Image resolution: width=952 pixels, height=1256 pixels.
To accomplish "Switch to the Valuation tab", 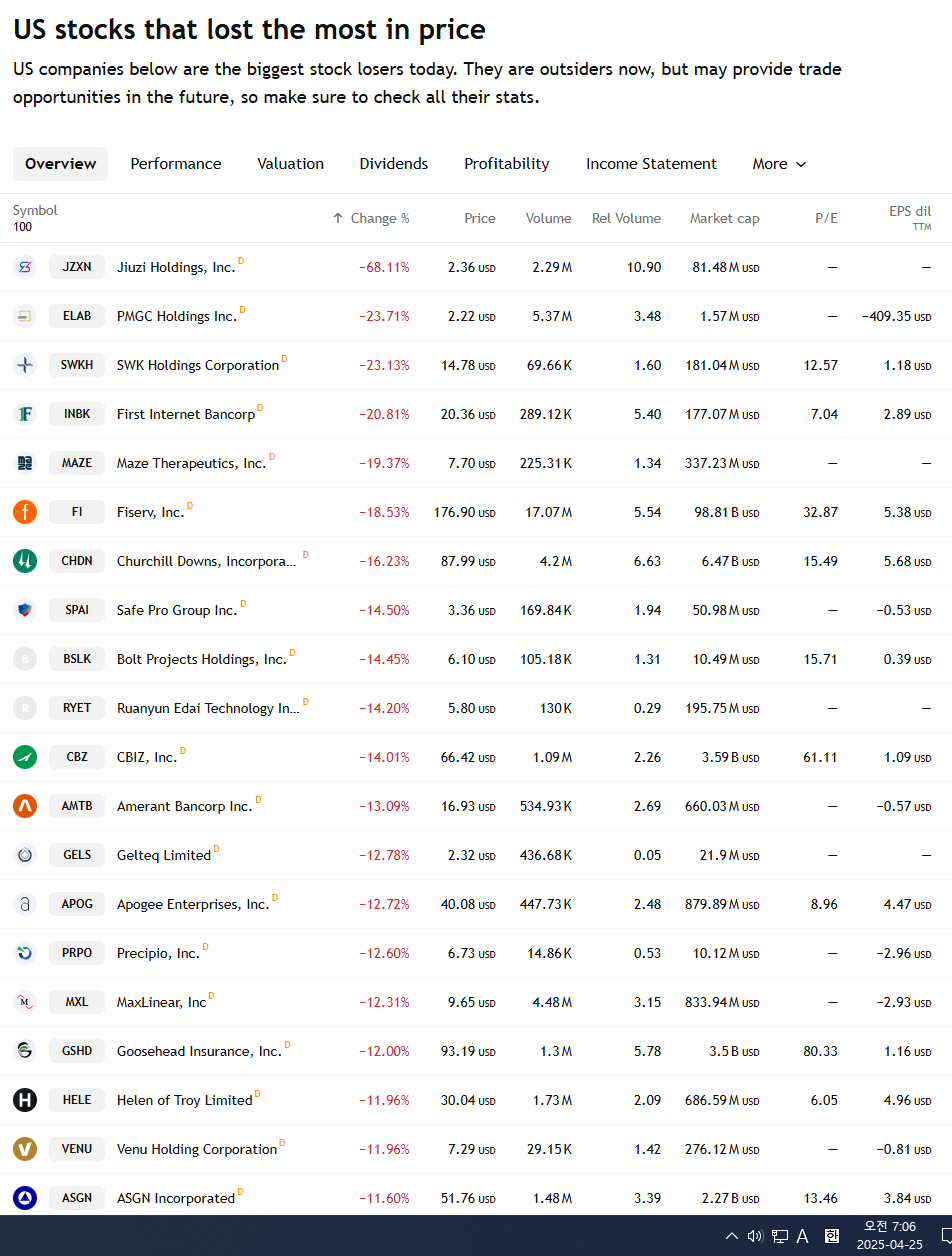I will click(290, 164).
